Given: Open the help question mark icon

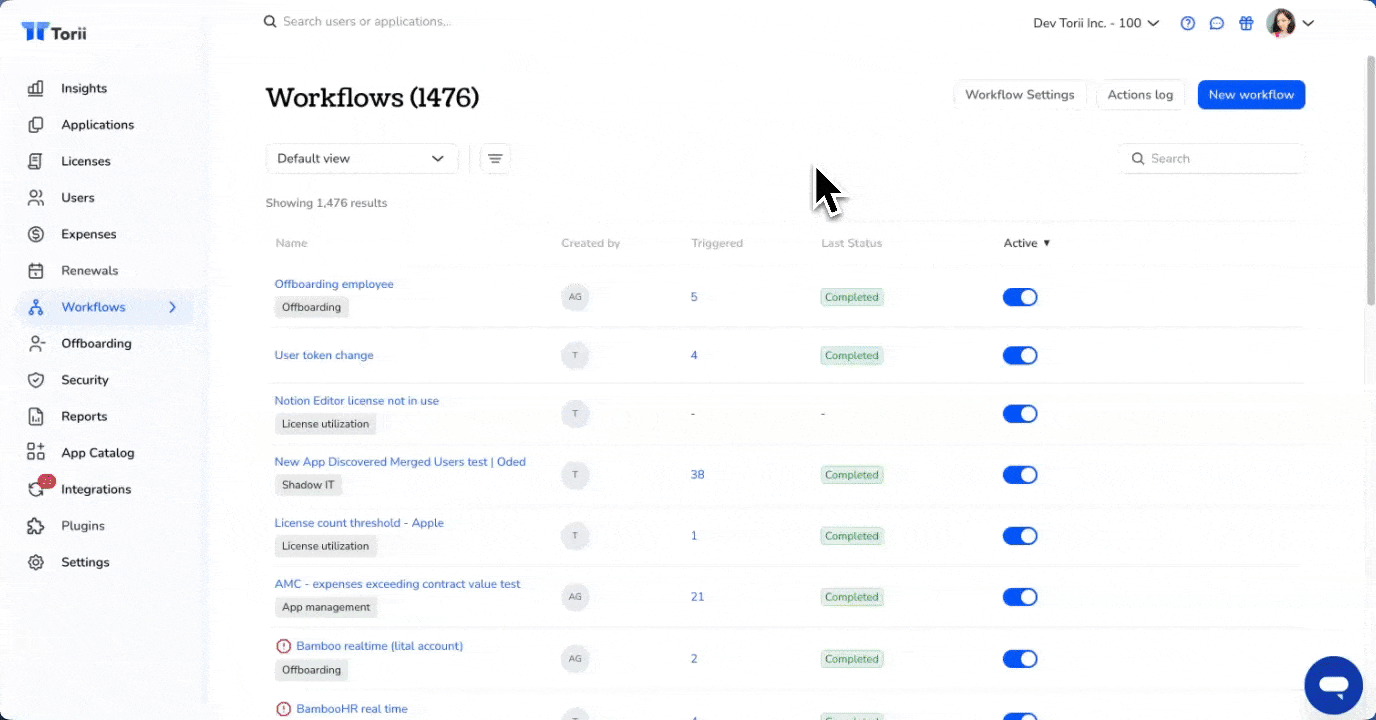Looking at the screenshot, I should (1188, 23).
